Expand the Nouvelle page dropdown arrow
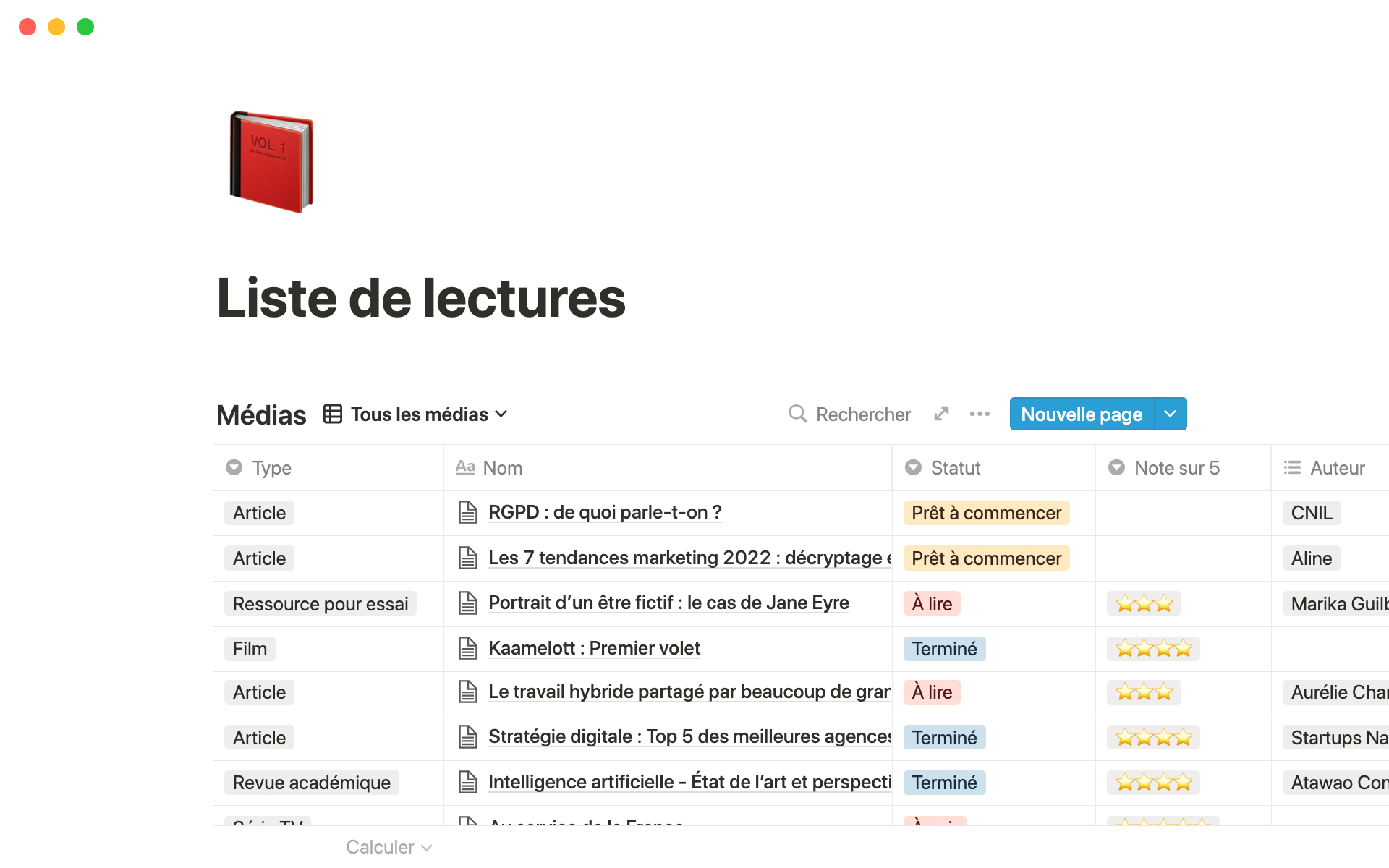Viewport: 1389px width, 868px height. (x=1170, y=414)
